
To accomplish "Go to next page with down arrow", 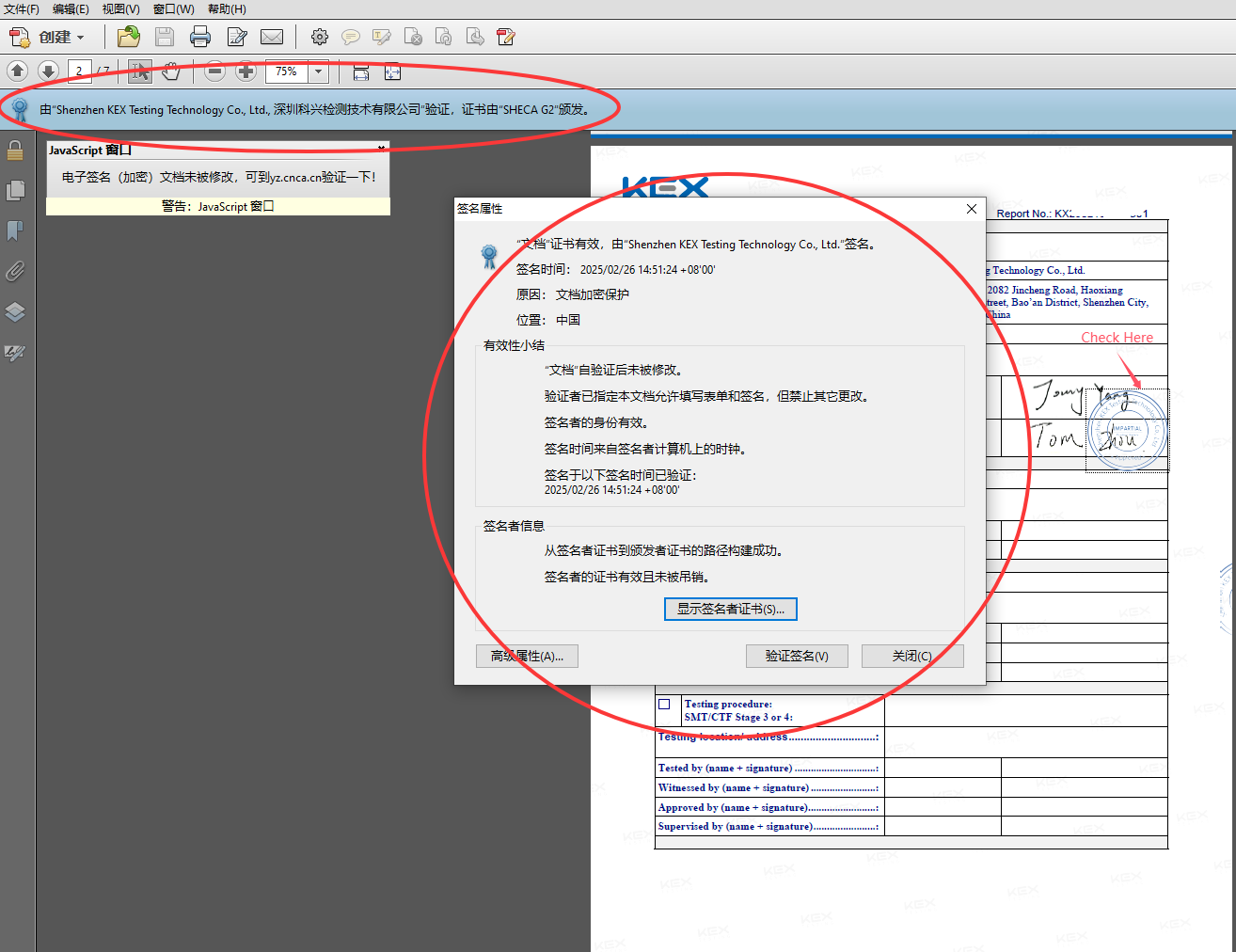I will pyautogui.click(x=48, y=71).
